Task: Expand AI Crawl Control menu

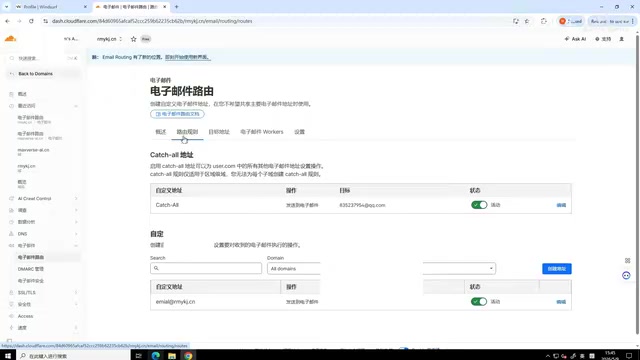Action: (x=76, y=199)
